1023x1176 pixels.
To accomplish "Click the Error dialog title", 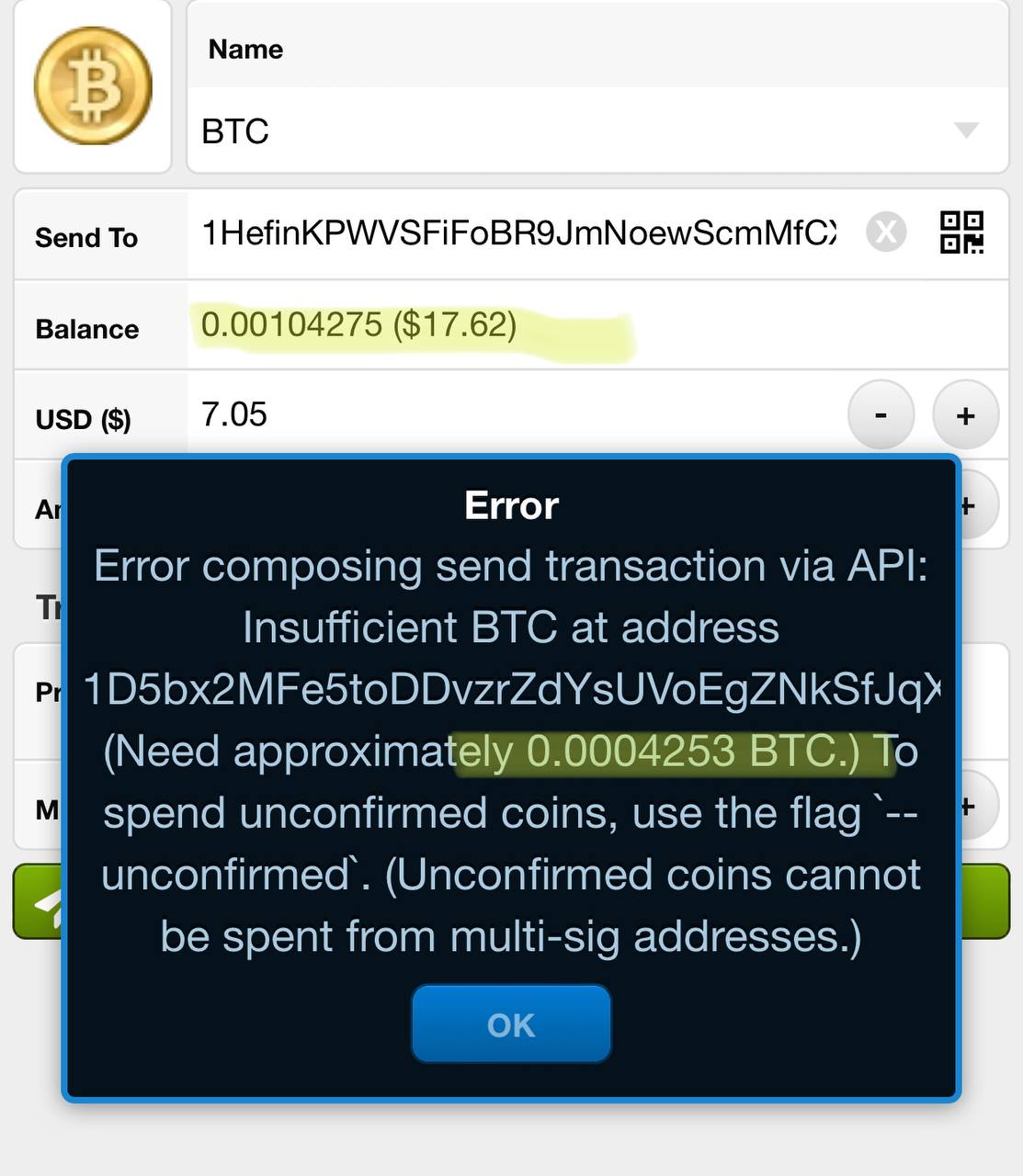I will pyautogui.click(x=511, y=505).
